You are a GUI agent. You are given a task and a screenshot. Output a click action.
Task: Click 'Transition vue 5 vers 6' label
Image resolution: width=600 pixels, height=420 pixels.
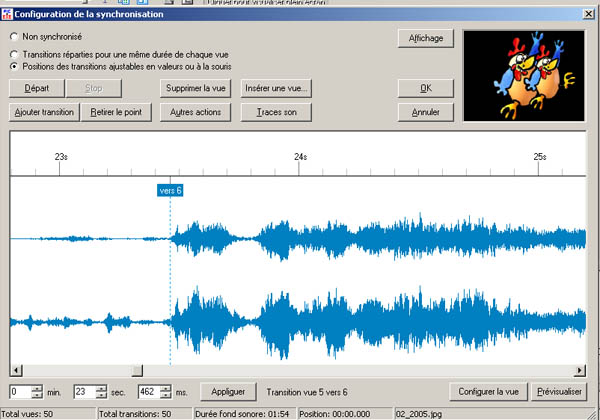pyautogui.click(x=307, y=392)
